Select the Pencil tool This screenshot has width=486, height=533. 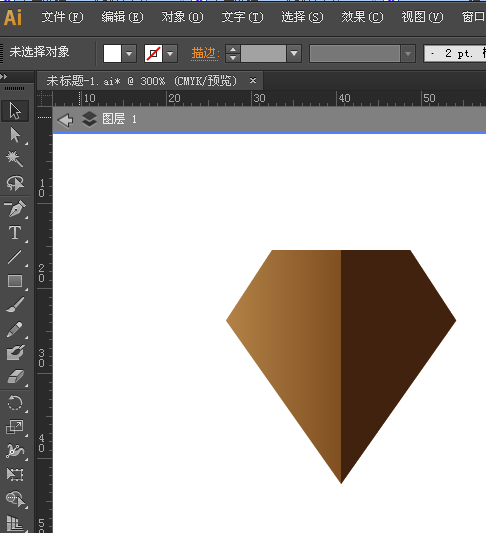click(x=15, y=329)
